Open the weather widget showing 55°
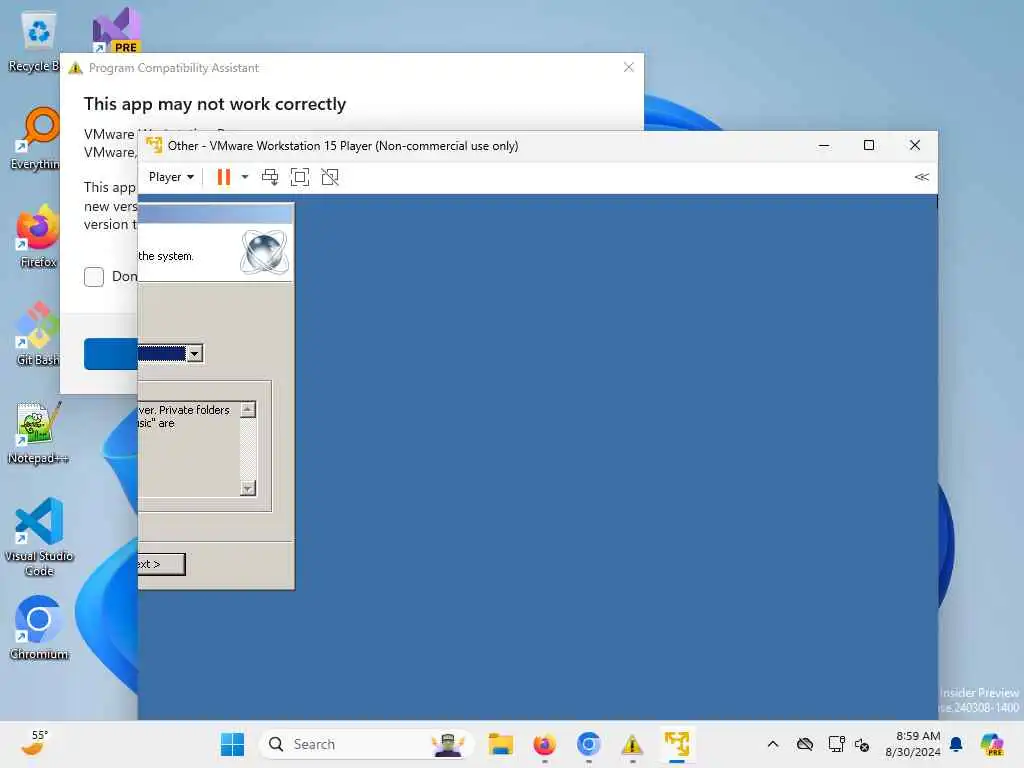The height and width of the screenshot is (768, 1024). (35, 743)
